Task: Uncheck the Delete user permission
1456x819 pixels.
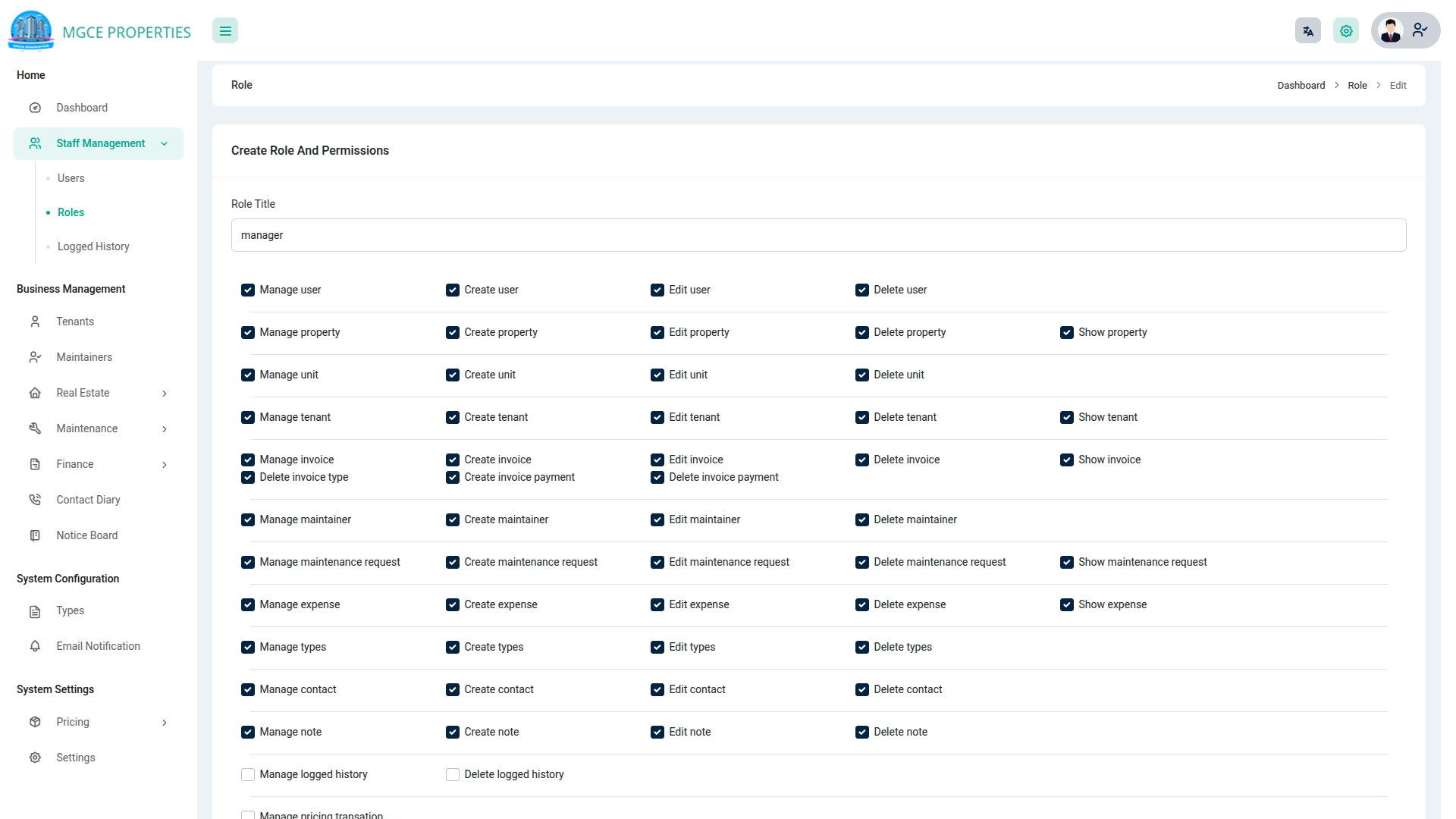Action: [x=861, y=290]
